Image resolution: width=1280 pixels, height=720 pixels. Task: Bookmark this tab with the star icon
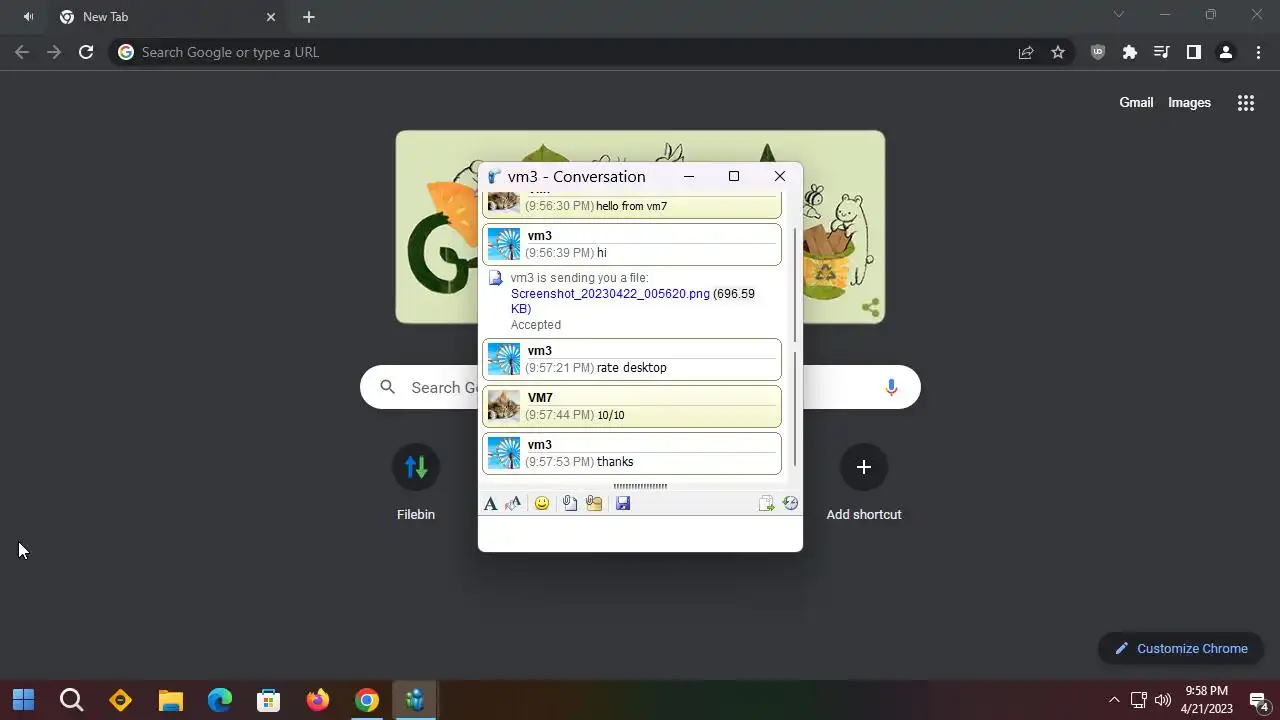1058,52
